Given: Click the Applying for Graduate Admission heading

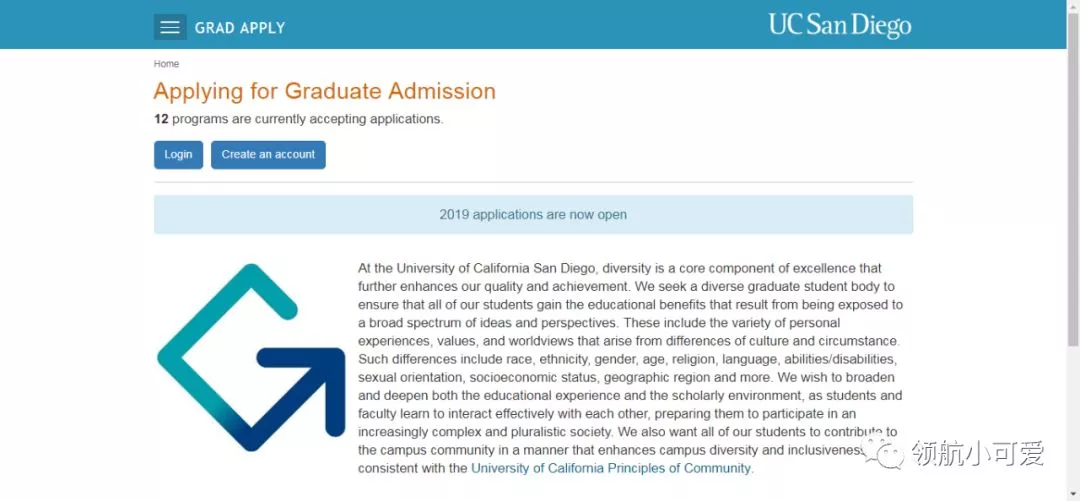Looking at the screenshot, I should pyautogui.click(x=324, y=91).
